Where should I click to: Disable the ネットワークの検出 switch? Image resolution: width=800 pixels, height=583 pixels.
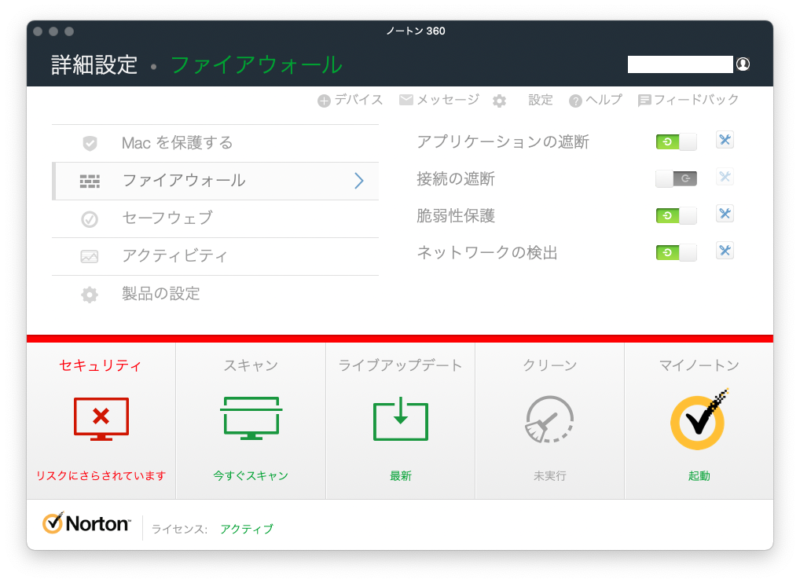click(x=674, y=251)
